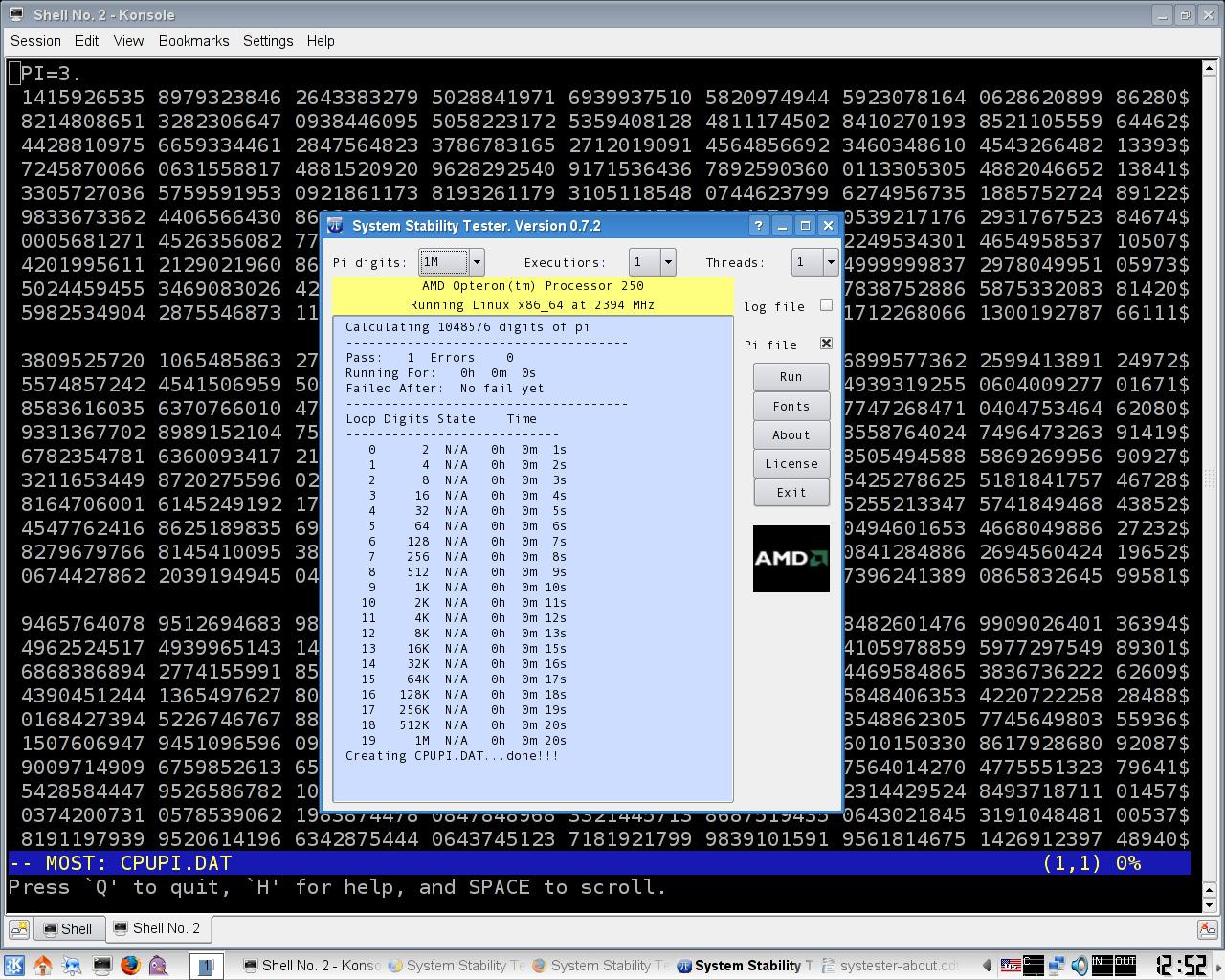Screen dimensions: 1225x980
Task: Open the System Stability Tester title bar icon menu
Action: [335, 226]
